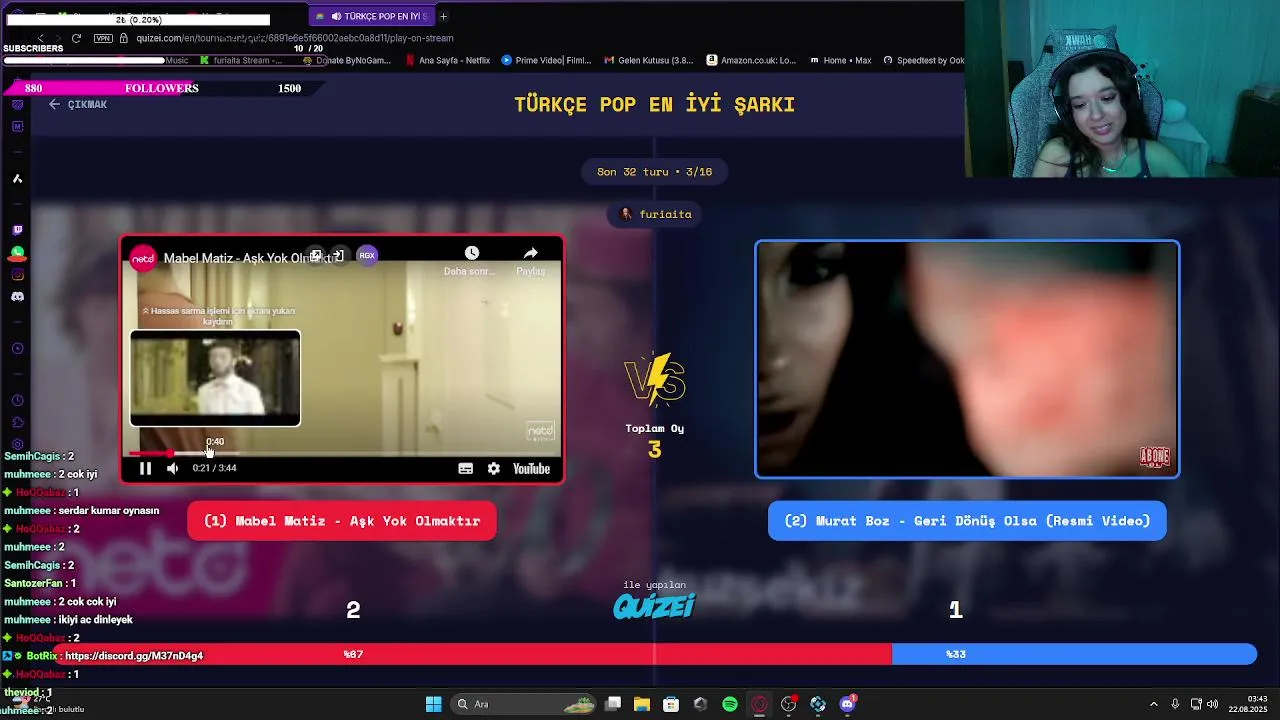The image size is (1280, 720).
Task: Pause the Mabel Matiz YouTube video
Action: (x=145, y=468)
